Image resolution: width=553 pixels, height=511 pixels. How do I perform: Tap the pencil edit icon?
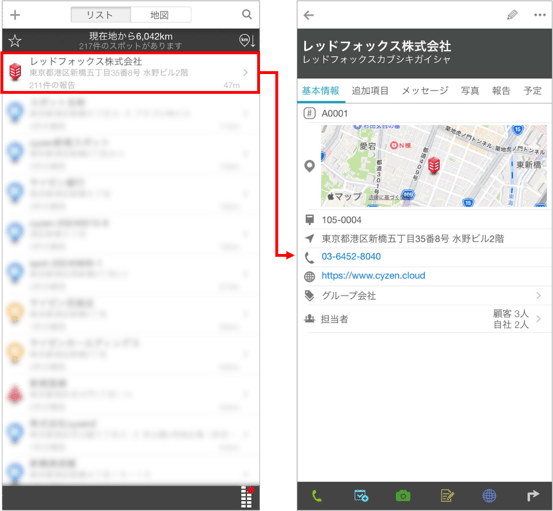click(x=512, y=15)
